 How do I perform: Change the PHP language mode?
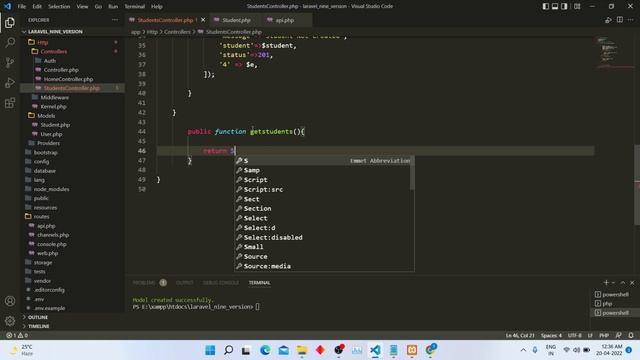604,335
